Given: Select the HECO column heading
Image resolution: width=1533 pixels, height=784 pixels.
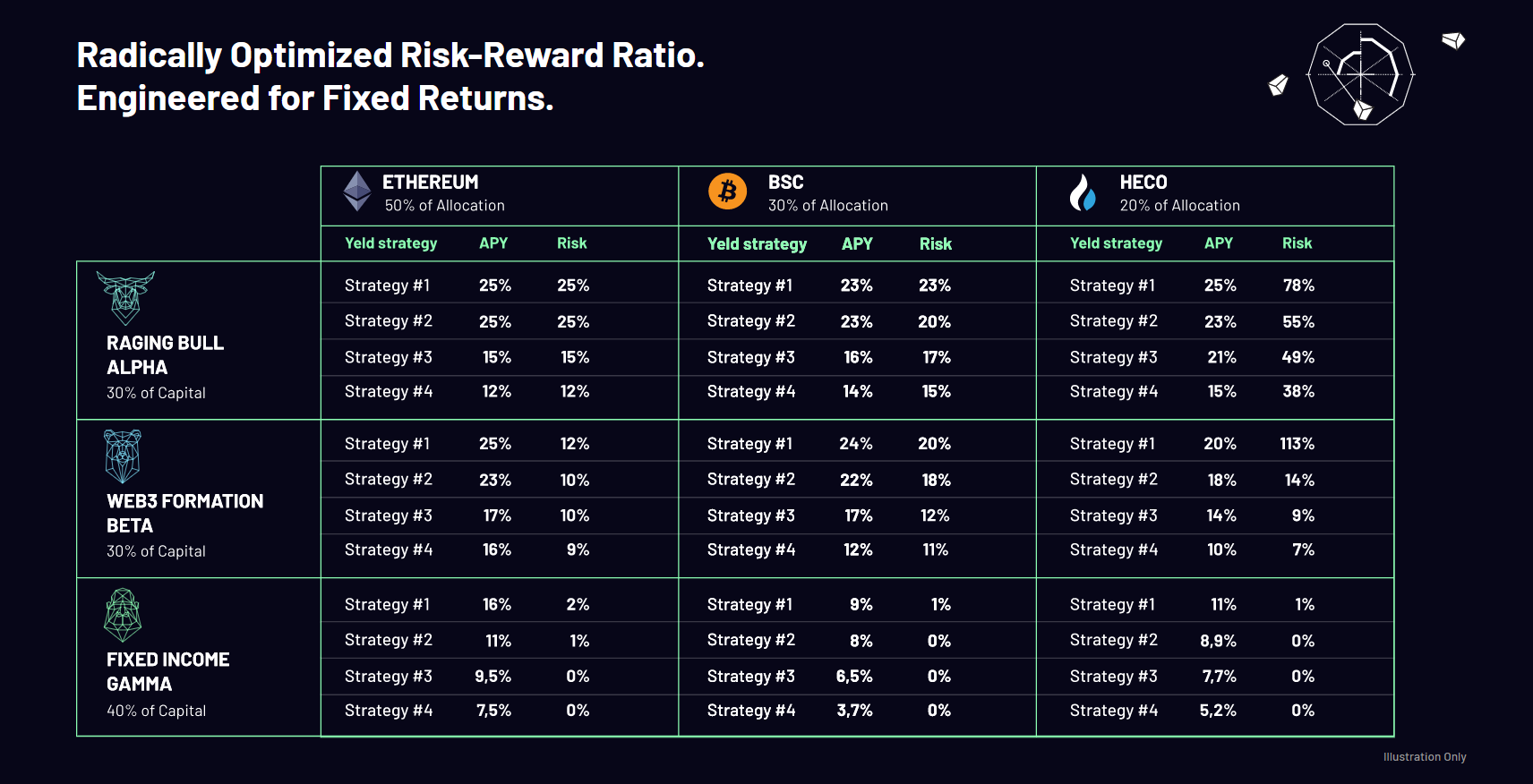Looking at the screenshot, I should coord(1143,182).
